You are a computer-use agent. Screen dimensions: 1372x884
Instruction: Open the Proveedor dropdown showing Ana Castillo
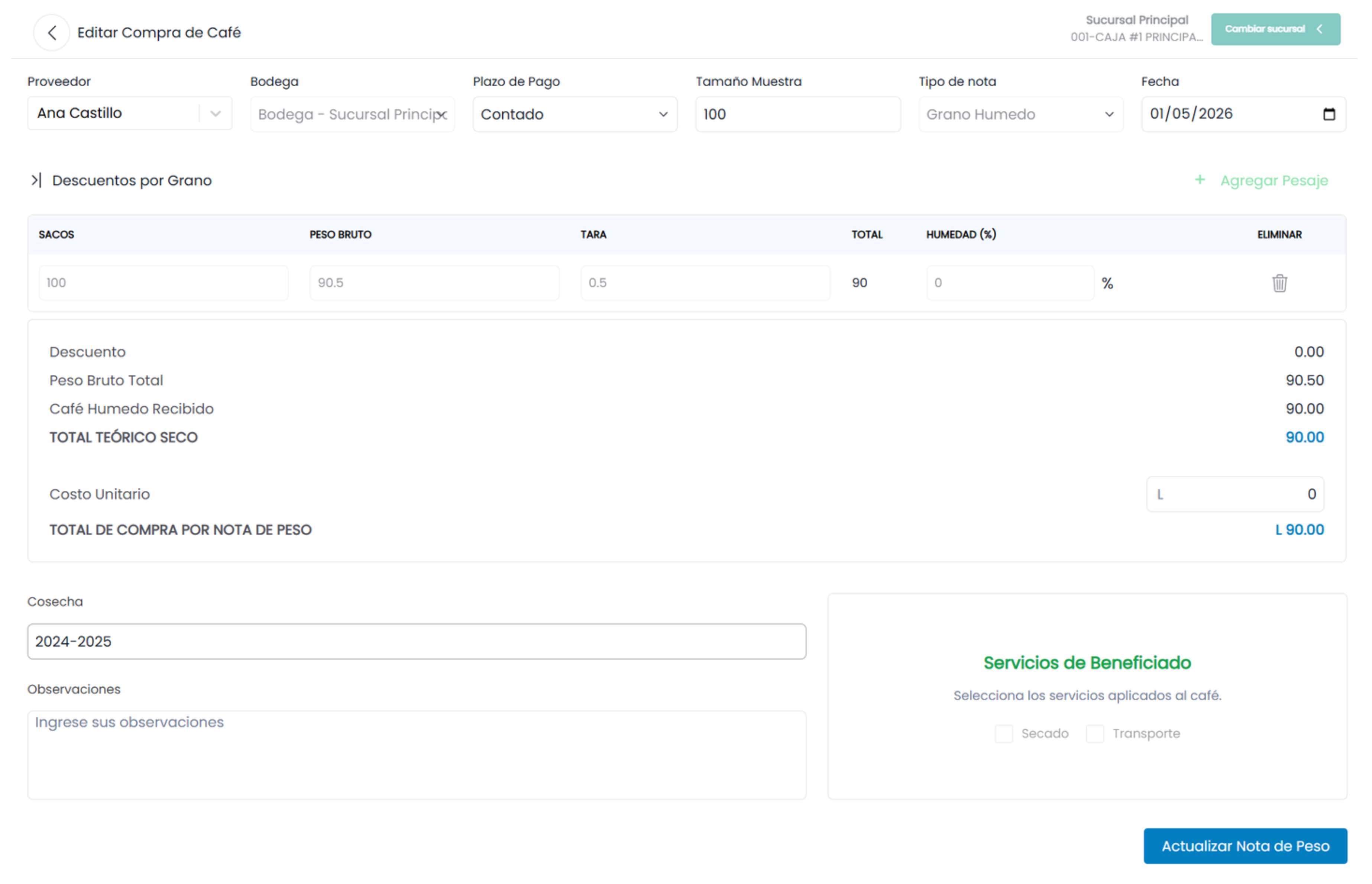[x=130, y=113]
